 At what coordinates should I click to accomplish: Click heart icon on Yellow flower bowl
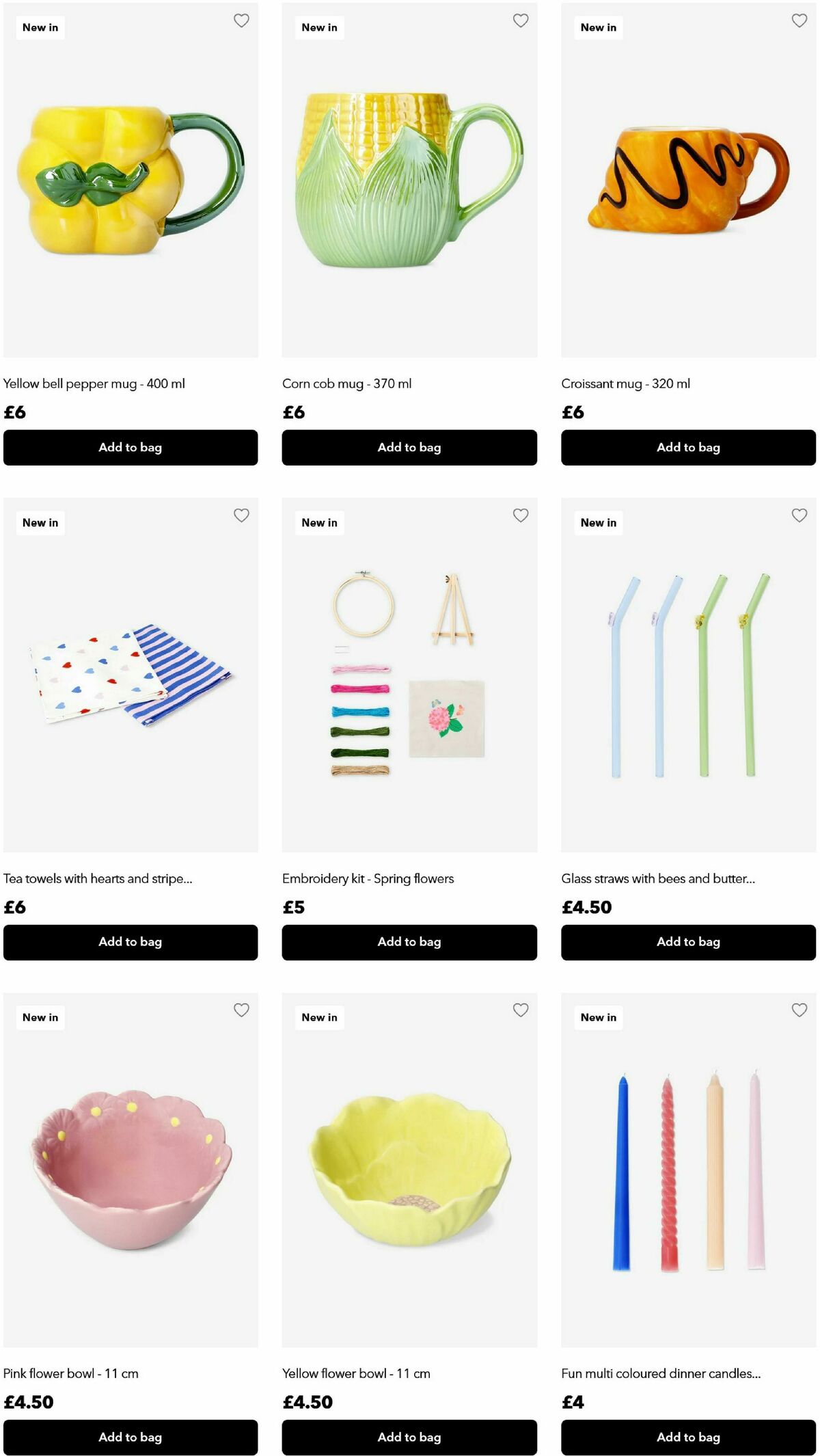click(x=521, y=1010)
